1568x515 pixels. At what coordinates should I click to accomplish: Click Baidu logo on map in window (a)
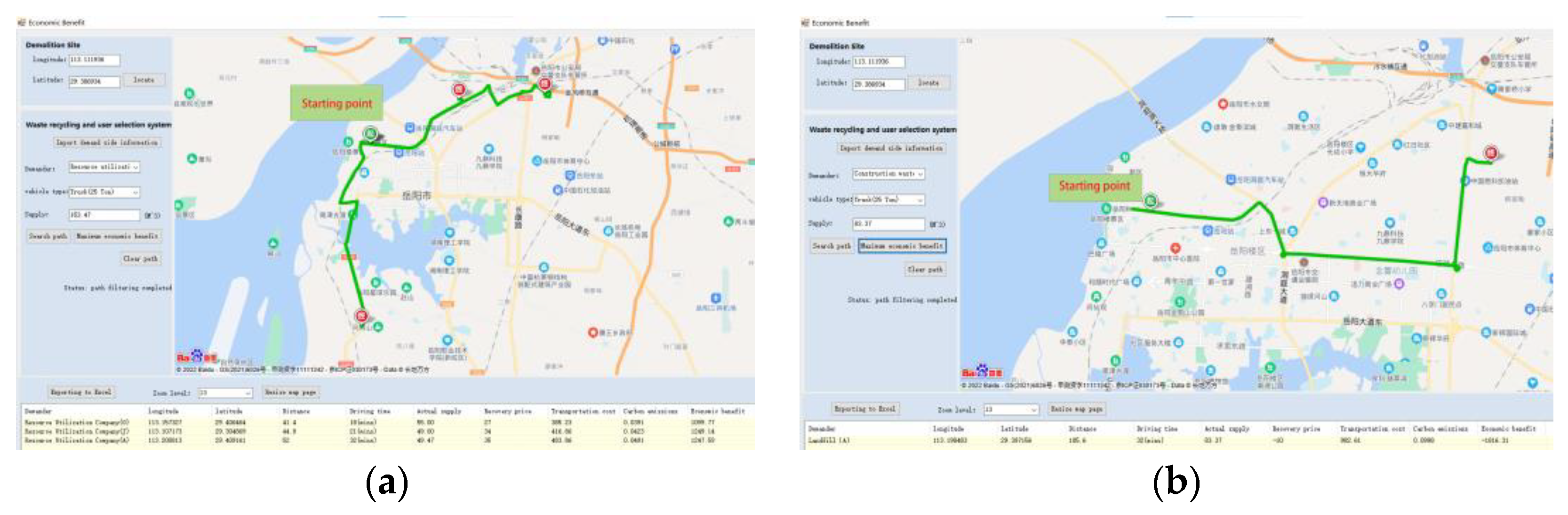[196, 356]
